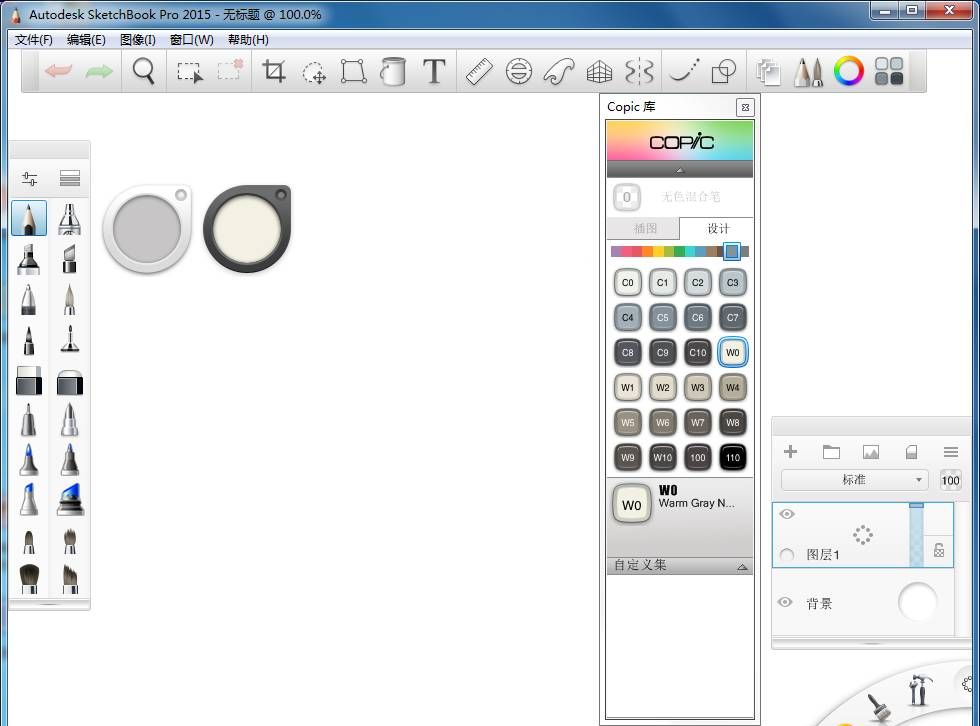The height and width of the screenshot is (726, 980).
Task: Select the Distort transform tool
Action: pos(354,71)
